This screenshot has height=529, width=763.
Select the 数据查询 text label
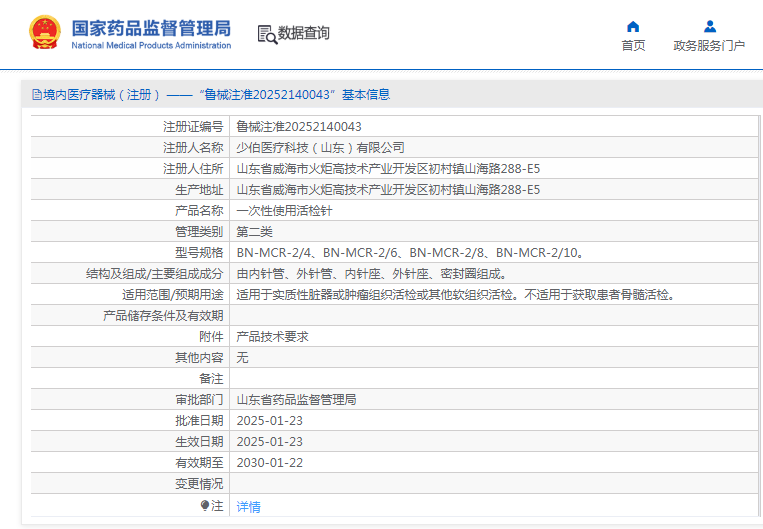(x=304, y=34)
